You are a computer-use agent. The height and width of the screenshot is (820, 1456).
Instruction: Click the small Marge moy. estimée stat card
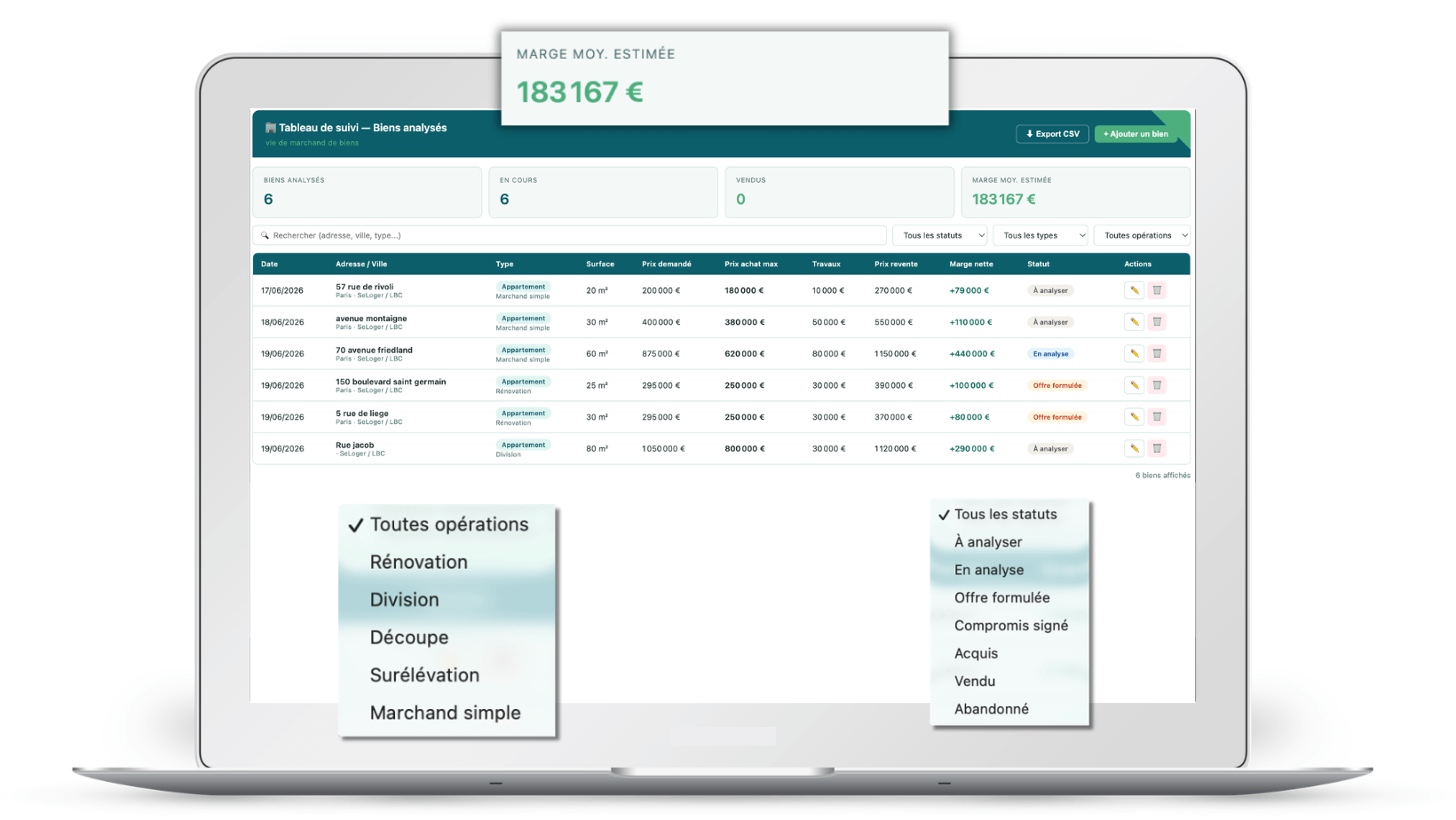tap(1076, 193)
